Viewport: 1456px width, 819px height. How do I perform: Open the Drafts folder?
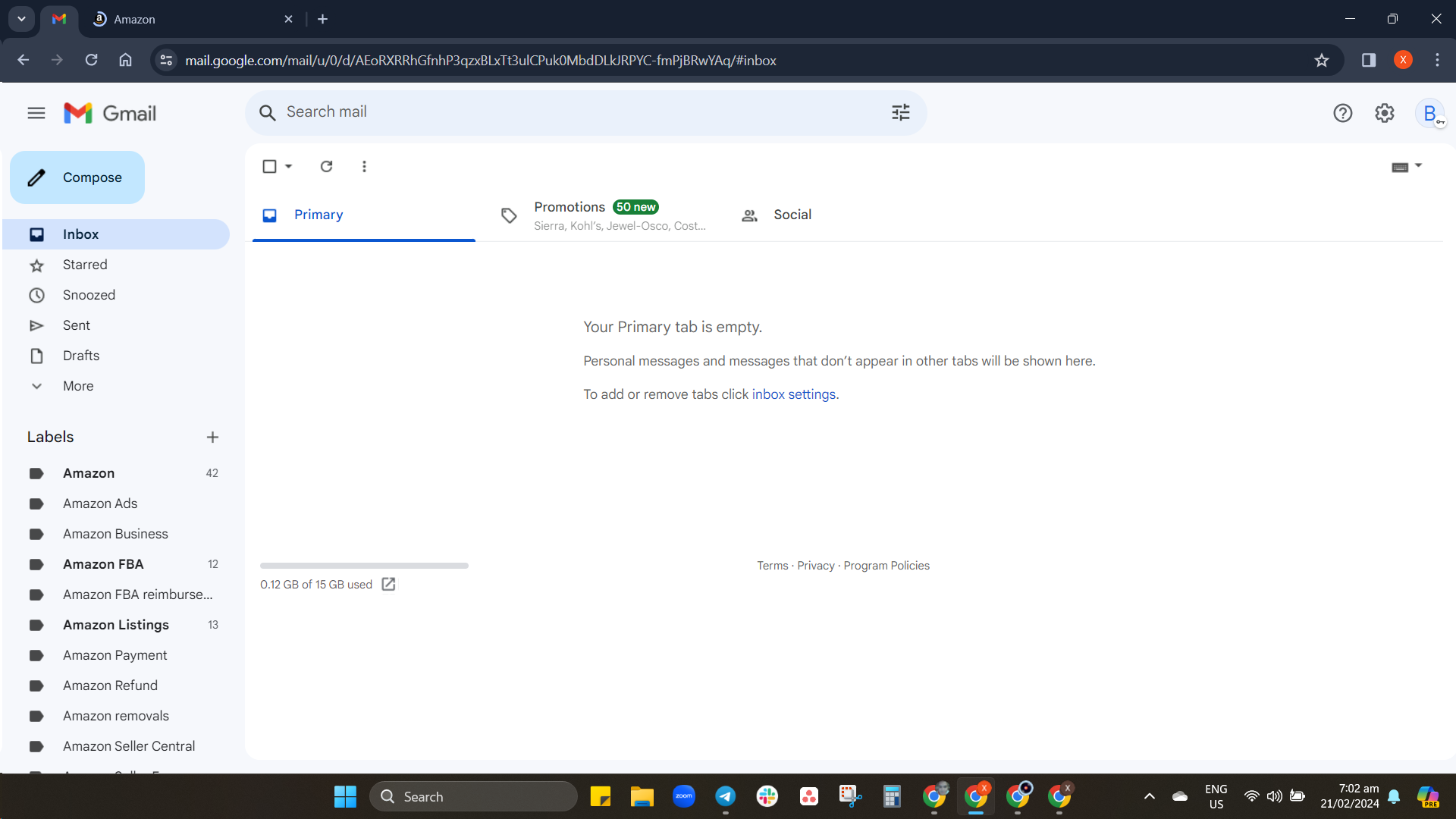116,356
